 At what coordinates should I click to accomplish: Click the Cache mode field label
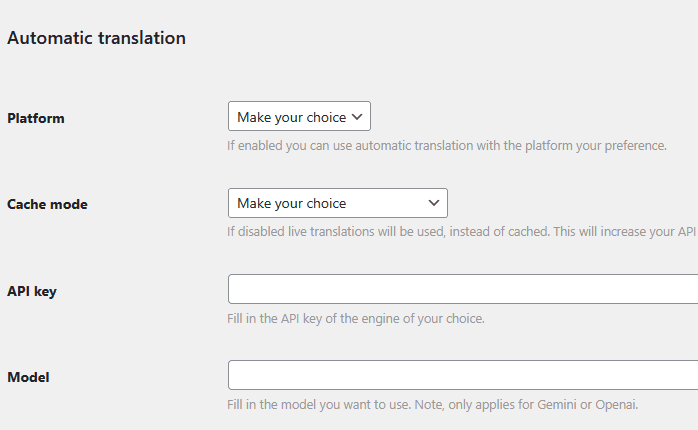click(47, 204)
